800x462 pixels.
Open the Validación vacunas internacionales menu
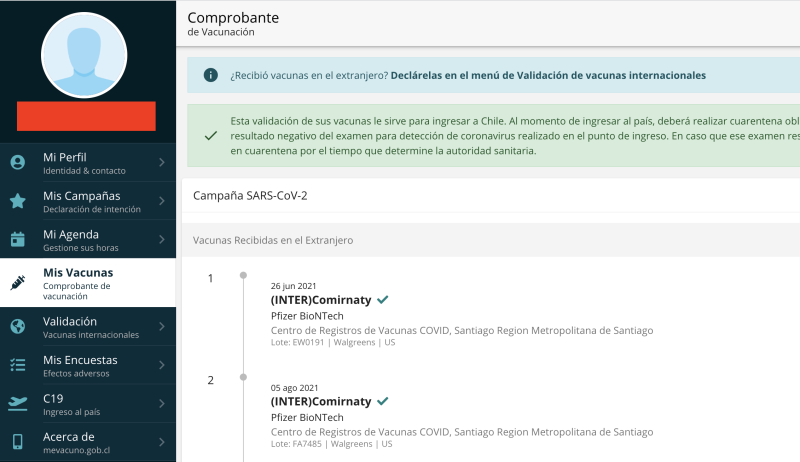pos(90,327)
